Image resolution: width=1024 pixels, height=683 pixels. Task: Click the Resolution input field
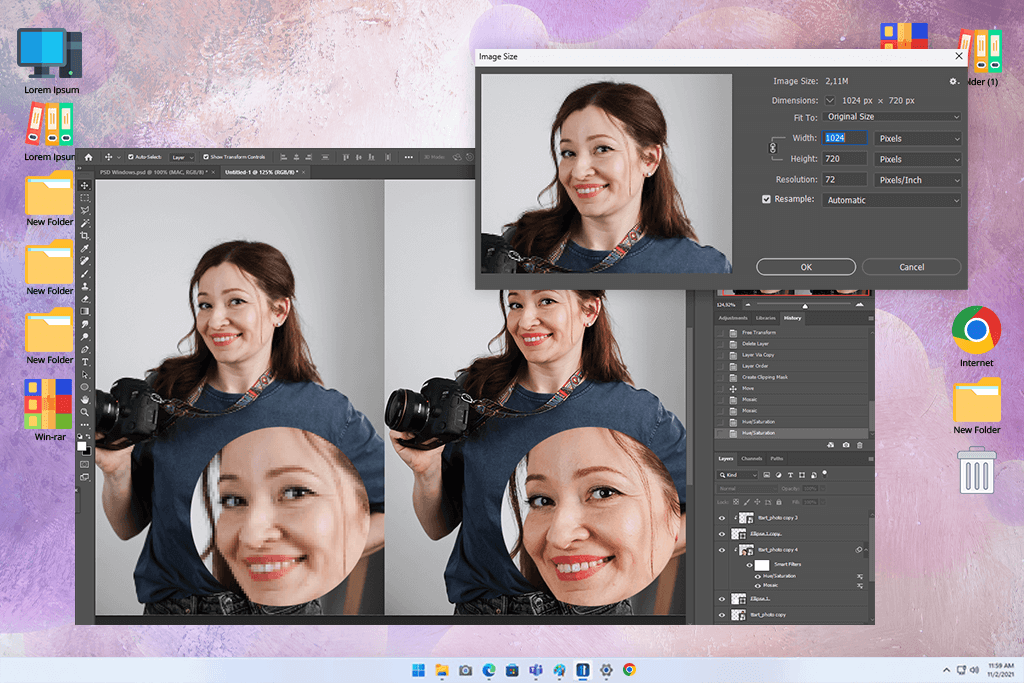pyautogui.click(x=844, y=180)
